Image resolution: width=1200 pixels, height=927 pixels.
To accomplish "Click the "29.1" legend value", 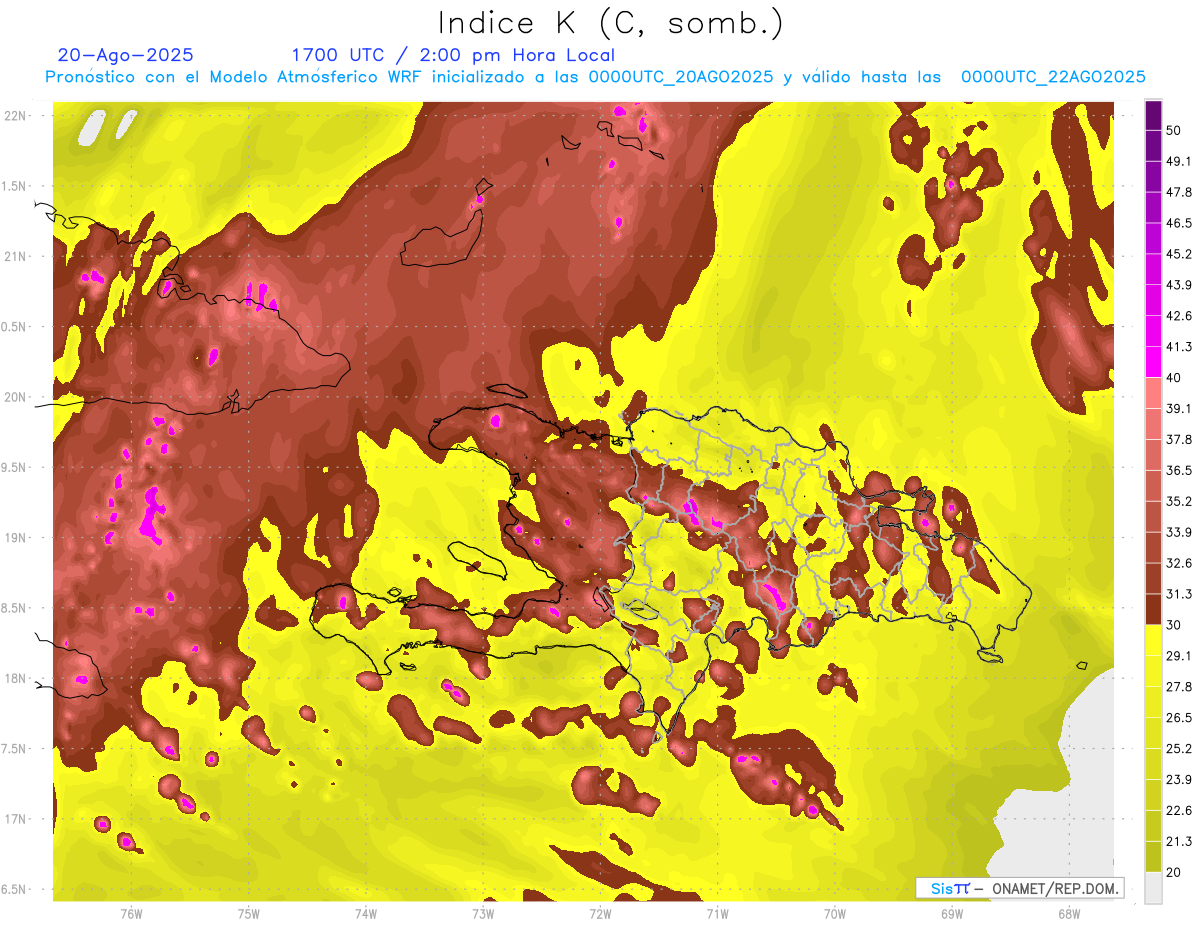I will (1179, 656).
